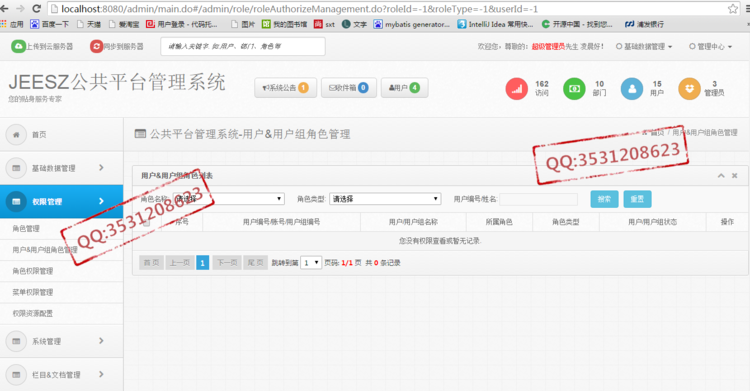The height and width of the screenshot is (391, 750).
Task: Click the 上一页 pagination button
Action: (180, 263)
